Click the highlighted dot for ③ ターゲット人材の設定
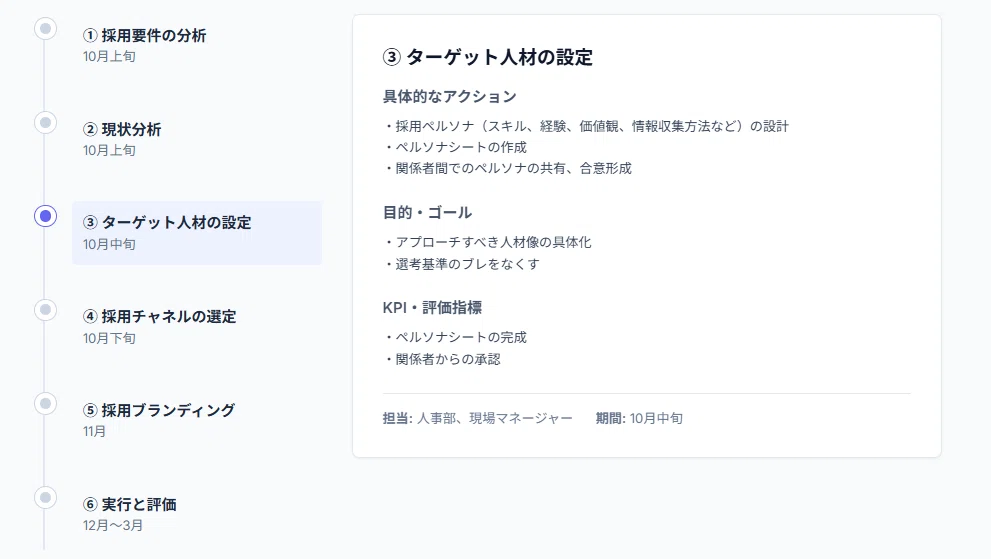The width and height of the screenshot is (991, 559). [46, 216]
